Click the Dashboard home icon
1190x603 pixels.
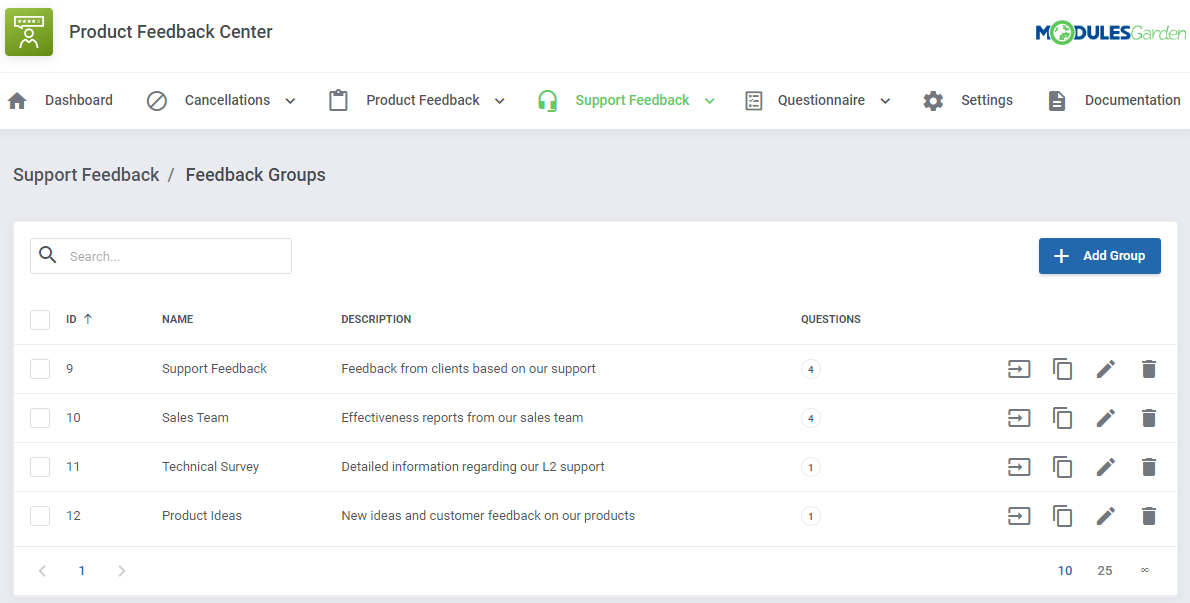(17, 100)
